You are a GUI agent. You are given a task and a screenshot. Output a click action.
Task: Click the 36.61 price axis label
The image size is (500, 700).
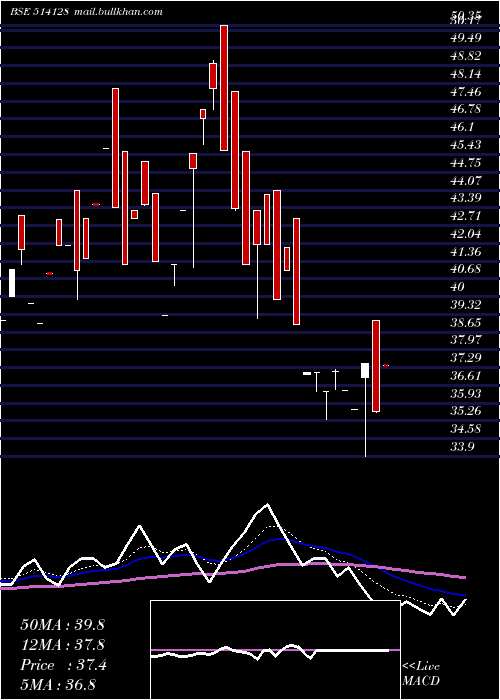(x=466, y=376)
